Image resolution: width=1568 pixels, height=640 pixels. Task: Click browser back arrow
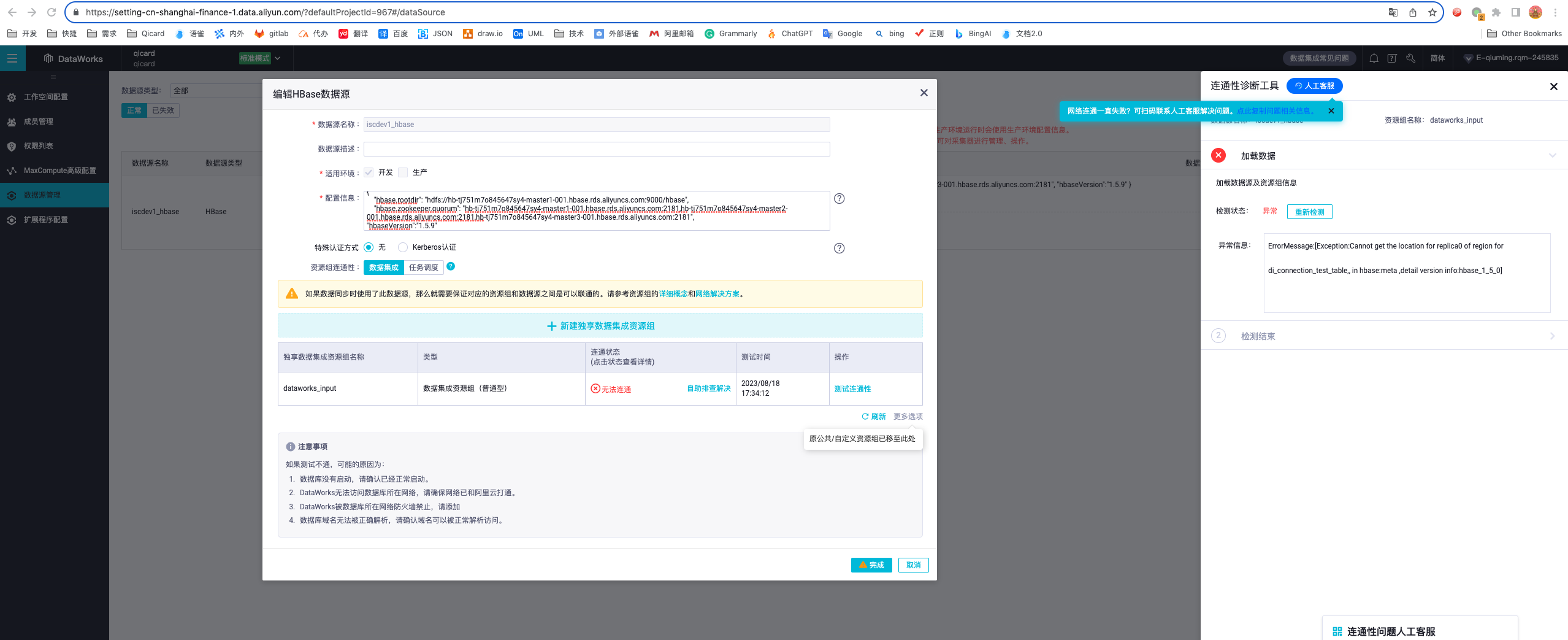pos(12,12)
